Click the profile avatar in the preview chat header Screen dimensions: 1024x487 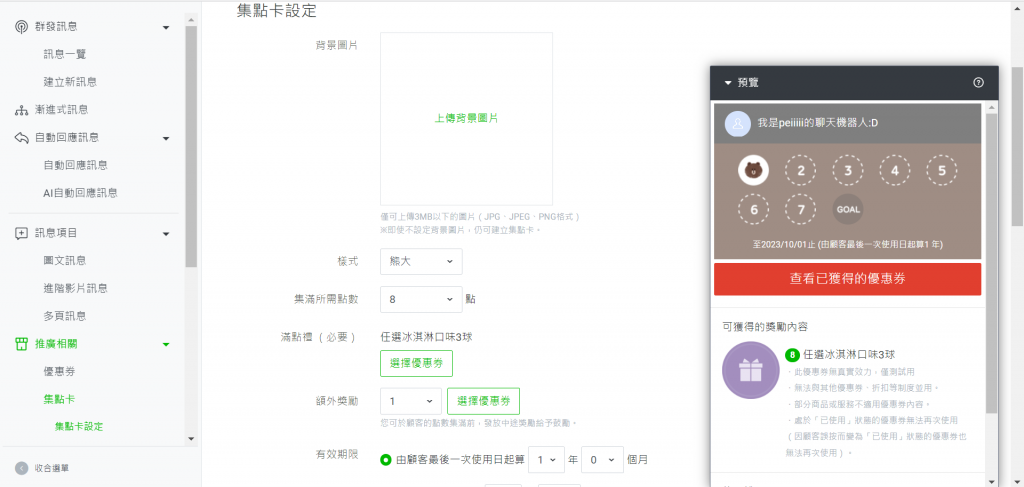click(738, 123)
